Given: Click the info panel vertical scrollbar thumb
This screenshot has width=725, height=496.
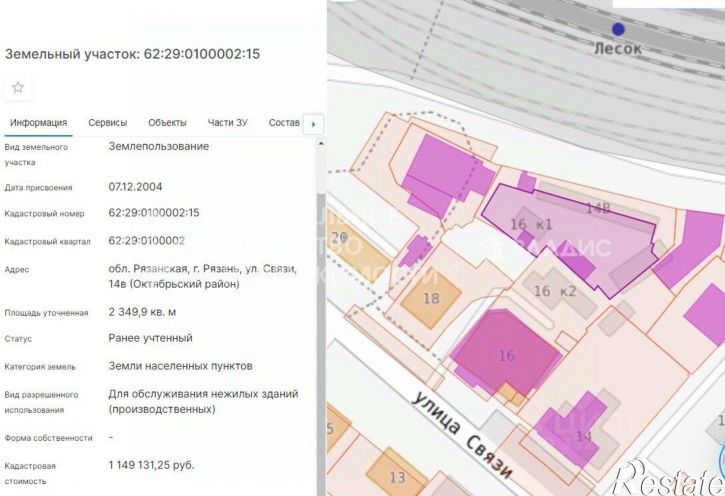Looking at the screenshot, I should (x=321, y=344).
